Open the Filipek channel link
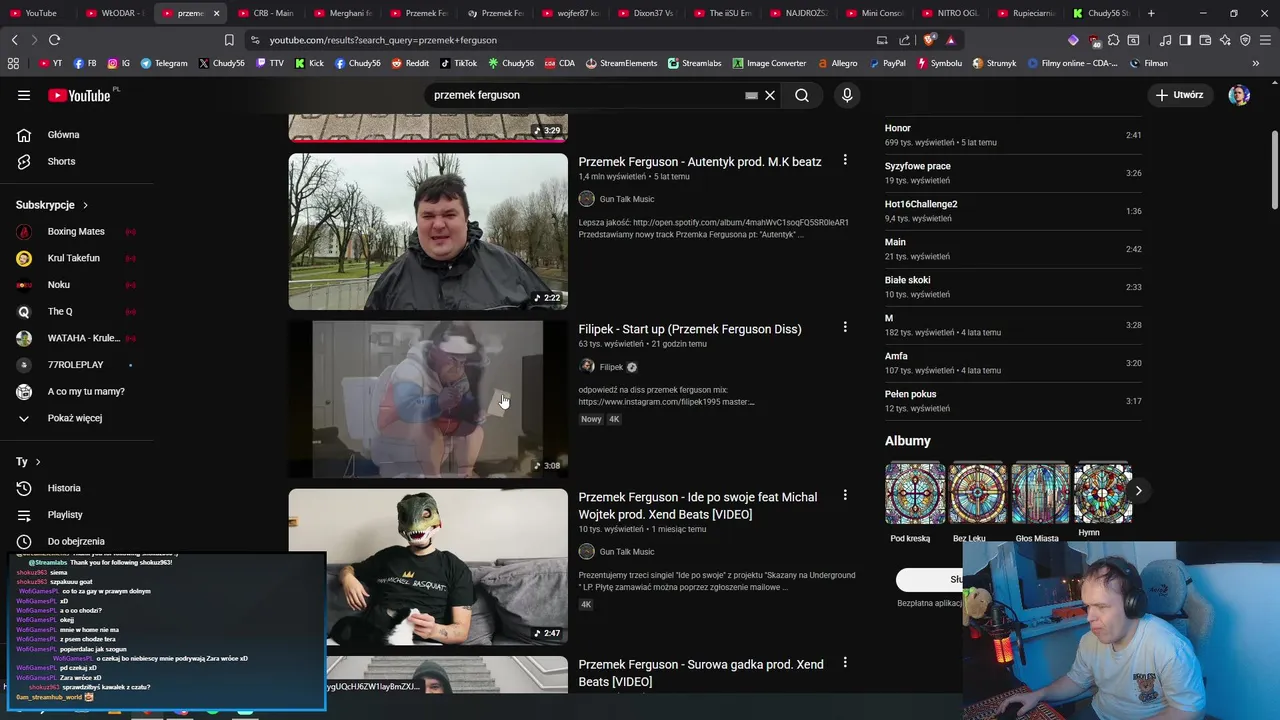 [x=611, y=367]
